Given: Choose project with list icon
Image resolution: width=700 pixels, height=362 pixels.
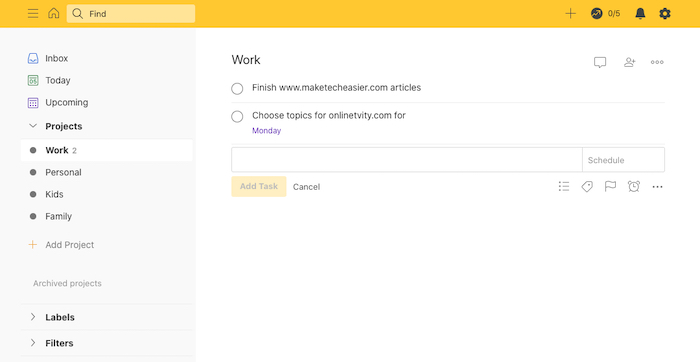Looking at the screenshot, I should point(564,187).
